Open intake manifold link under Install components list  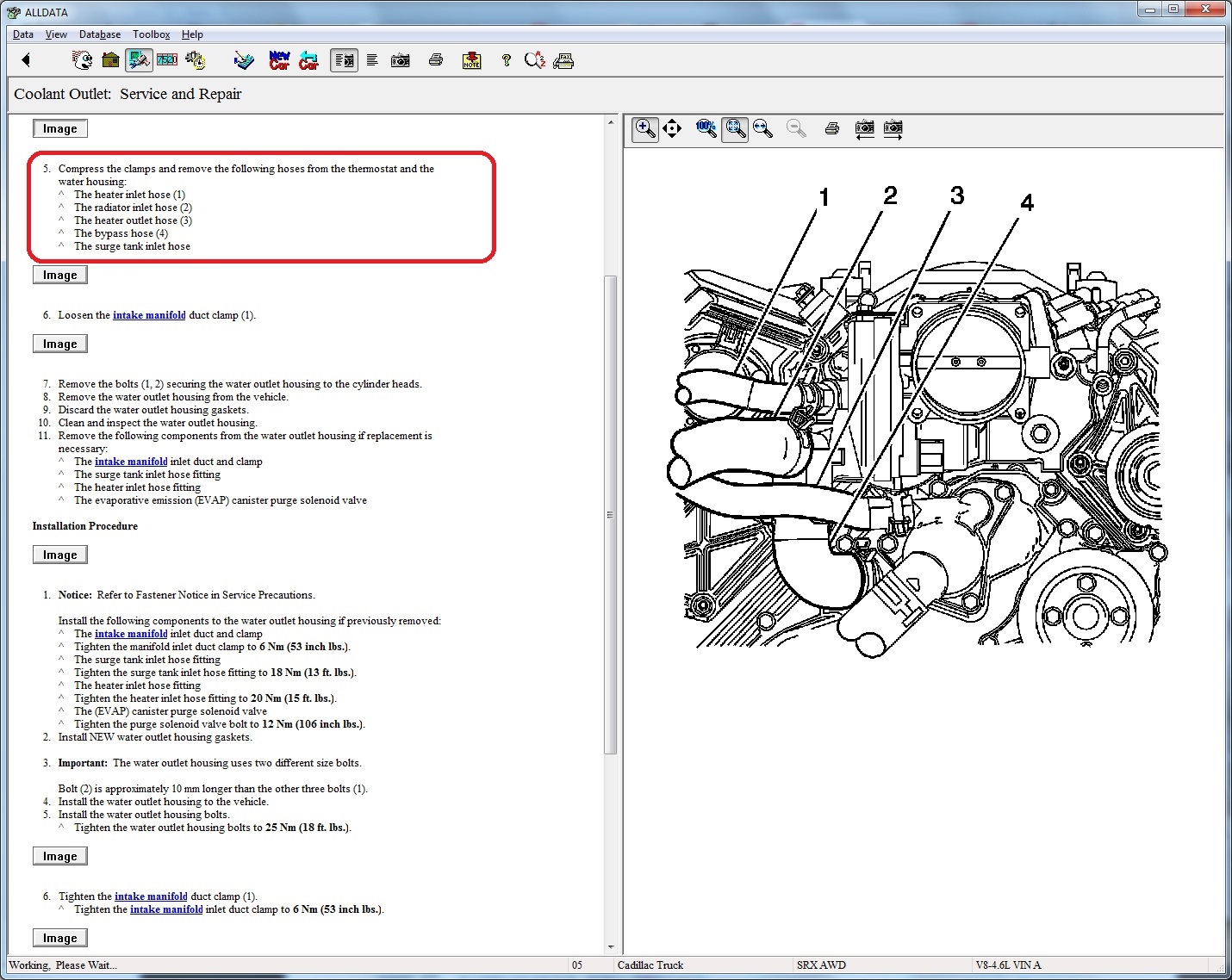131,634
